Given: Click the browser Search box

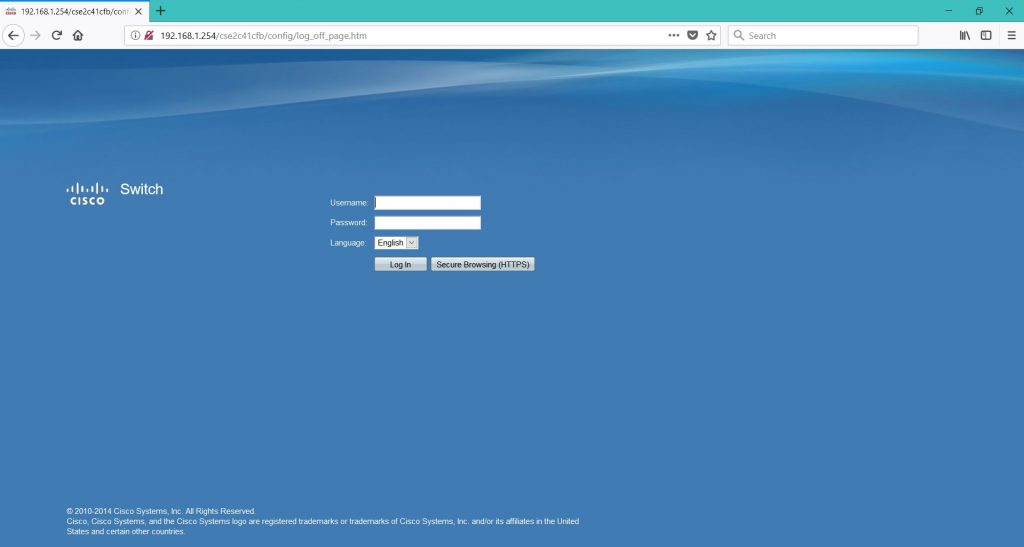Looking at the screenshot, I should pyautogui.click(x=823, y=35).
